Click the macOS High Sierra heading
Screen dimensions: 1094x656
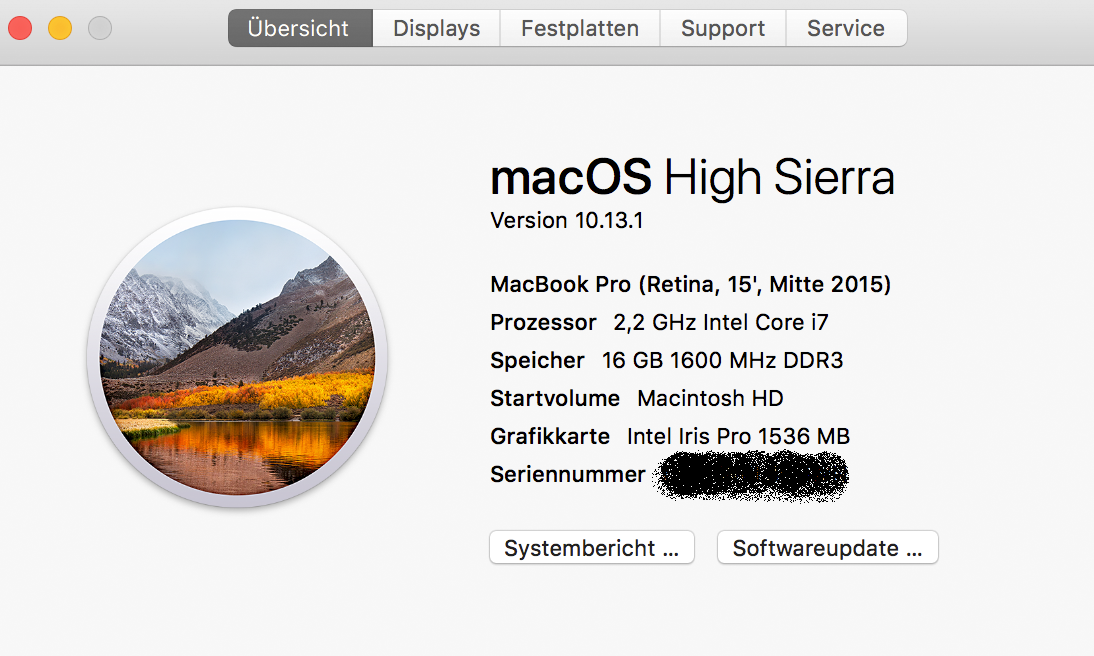point(692,179)
